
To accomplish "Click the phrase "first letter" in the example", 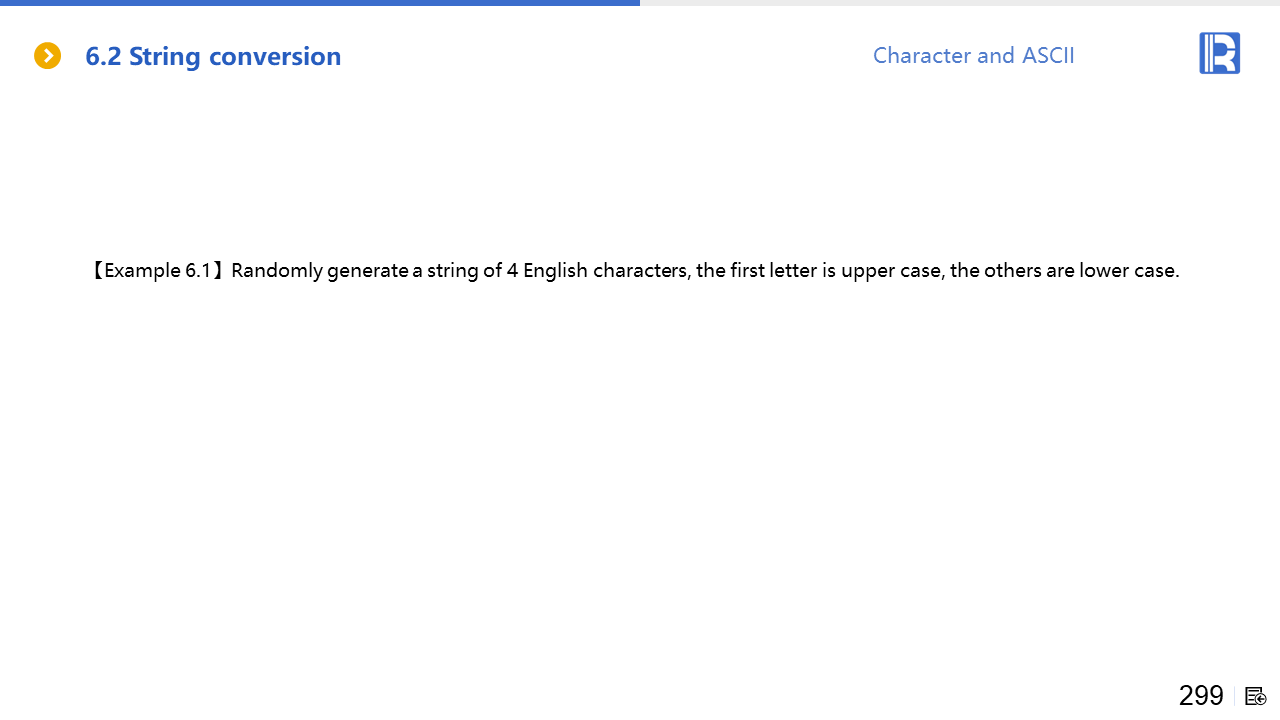I will click(774, 271).
